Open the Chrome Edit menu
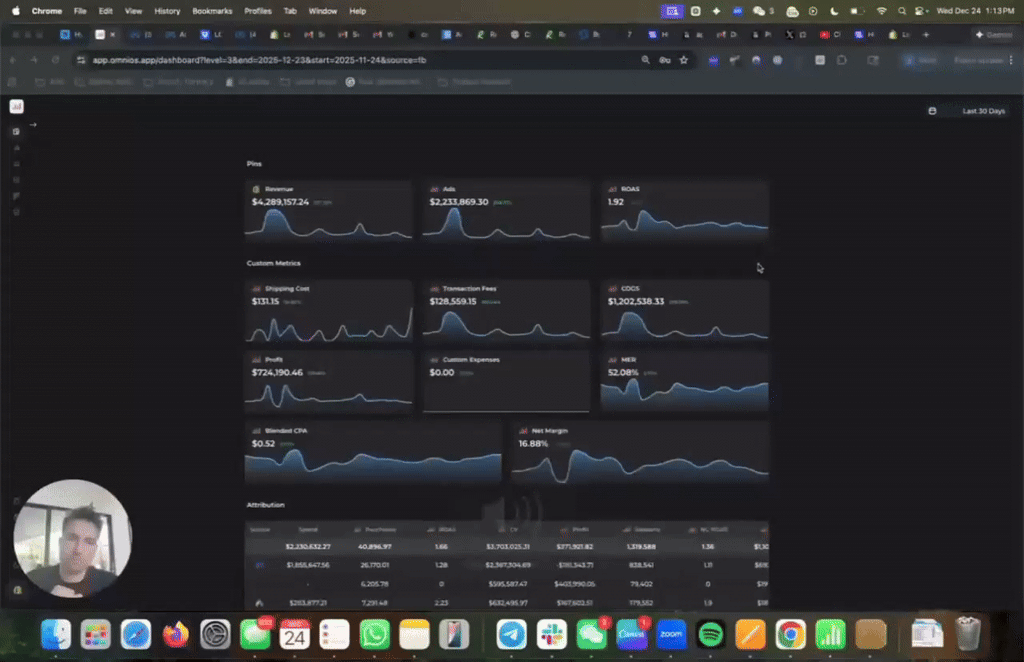 [x=105, y=11]
